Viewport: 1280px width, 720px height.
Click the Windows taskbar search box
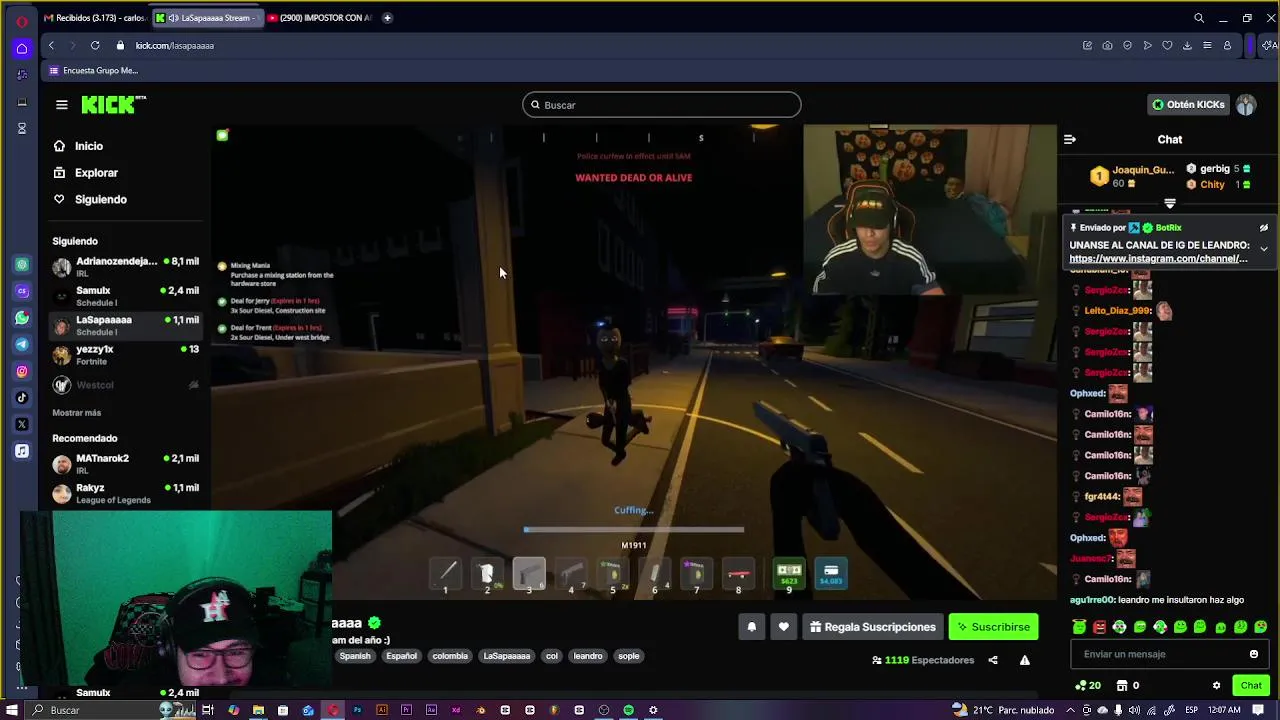[x=95, y=710]
